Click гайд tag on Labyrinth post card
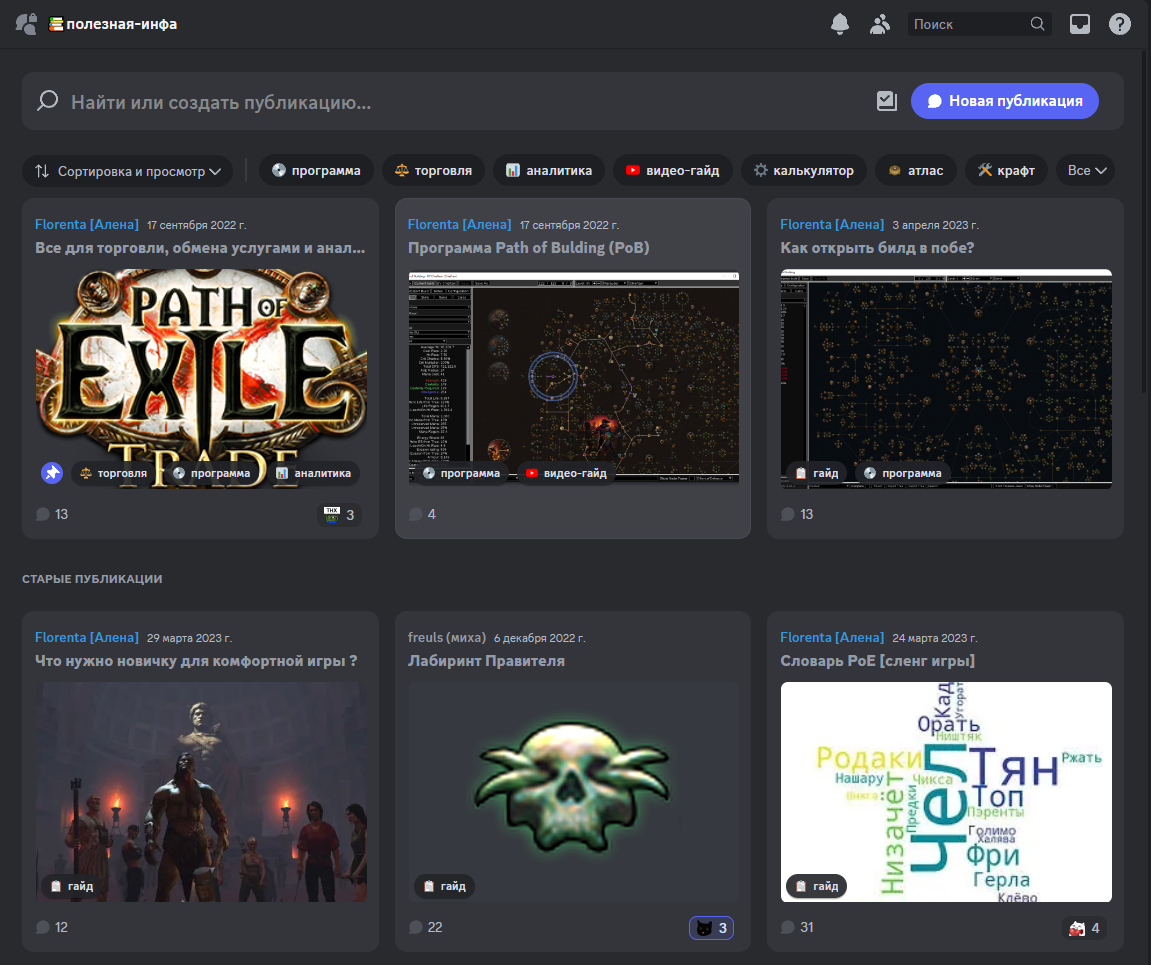This screenshot has height=965, width=1151. point(444,886)
